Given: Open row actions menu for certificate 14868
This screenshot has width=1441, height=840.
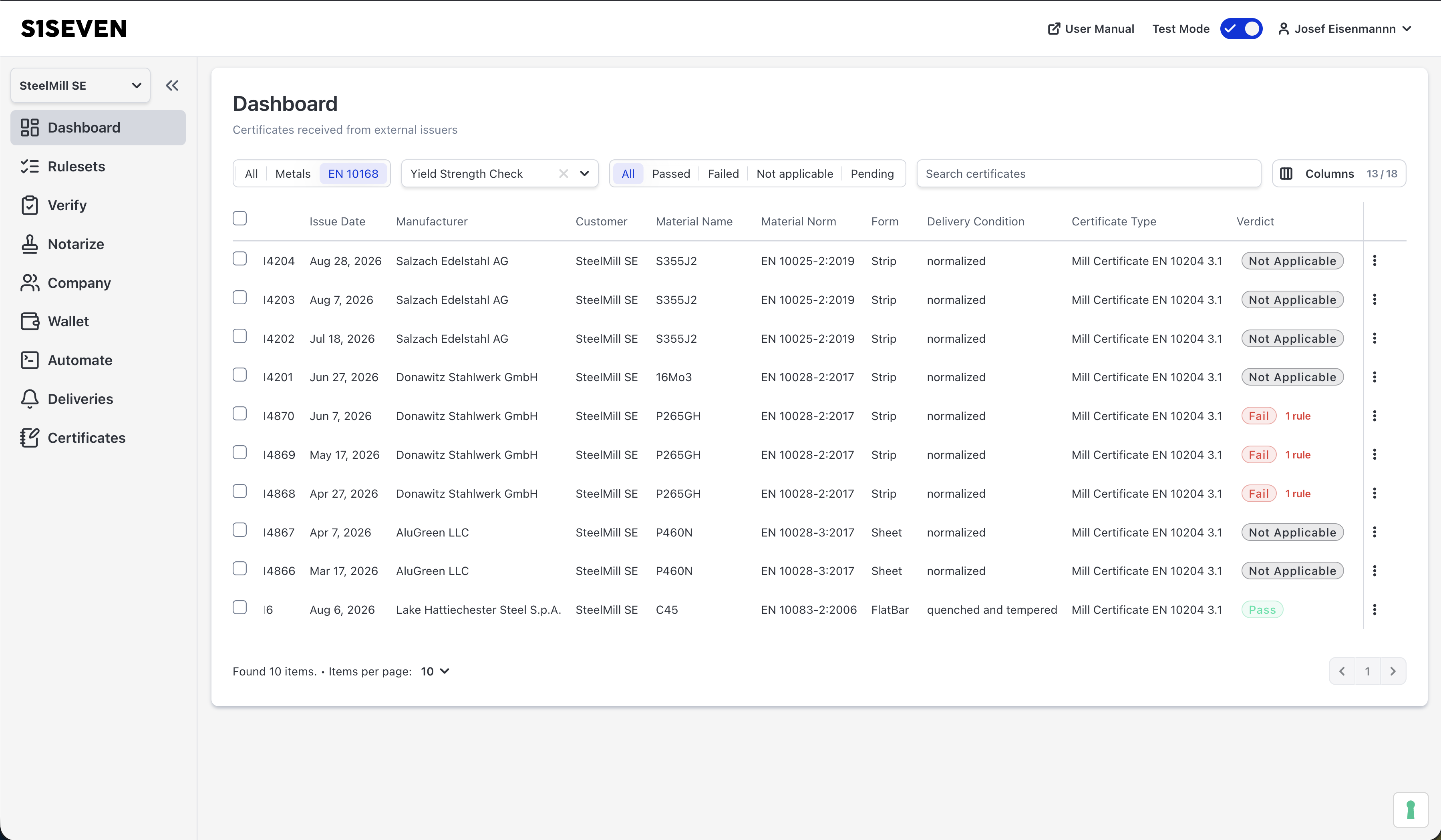Looking at the screenshot, I should [1375, 494].
